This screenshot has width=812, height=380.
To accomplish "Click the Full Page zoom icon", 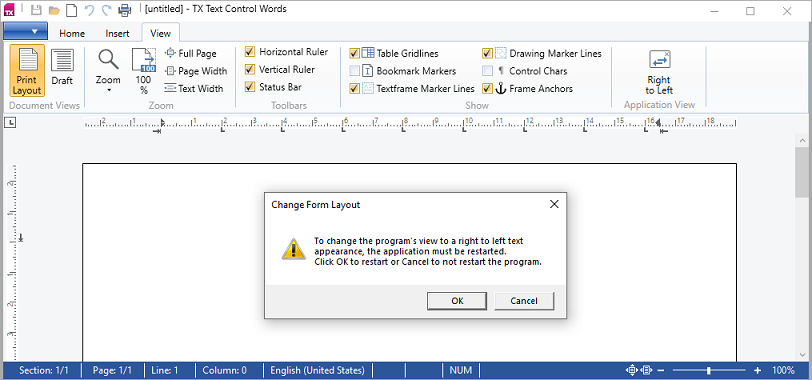I will point(170,53).
